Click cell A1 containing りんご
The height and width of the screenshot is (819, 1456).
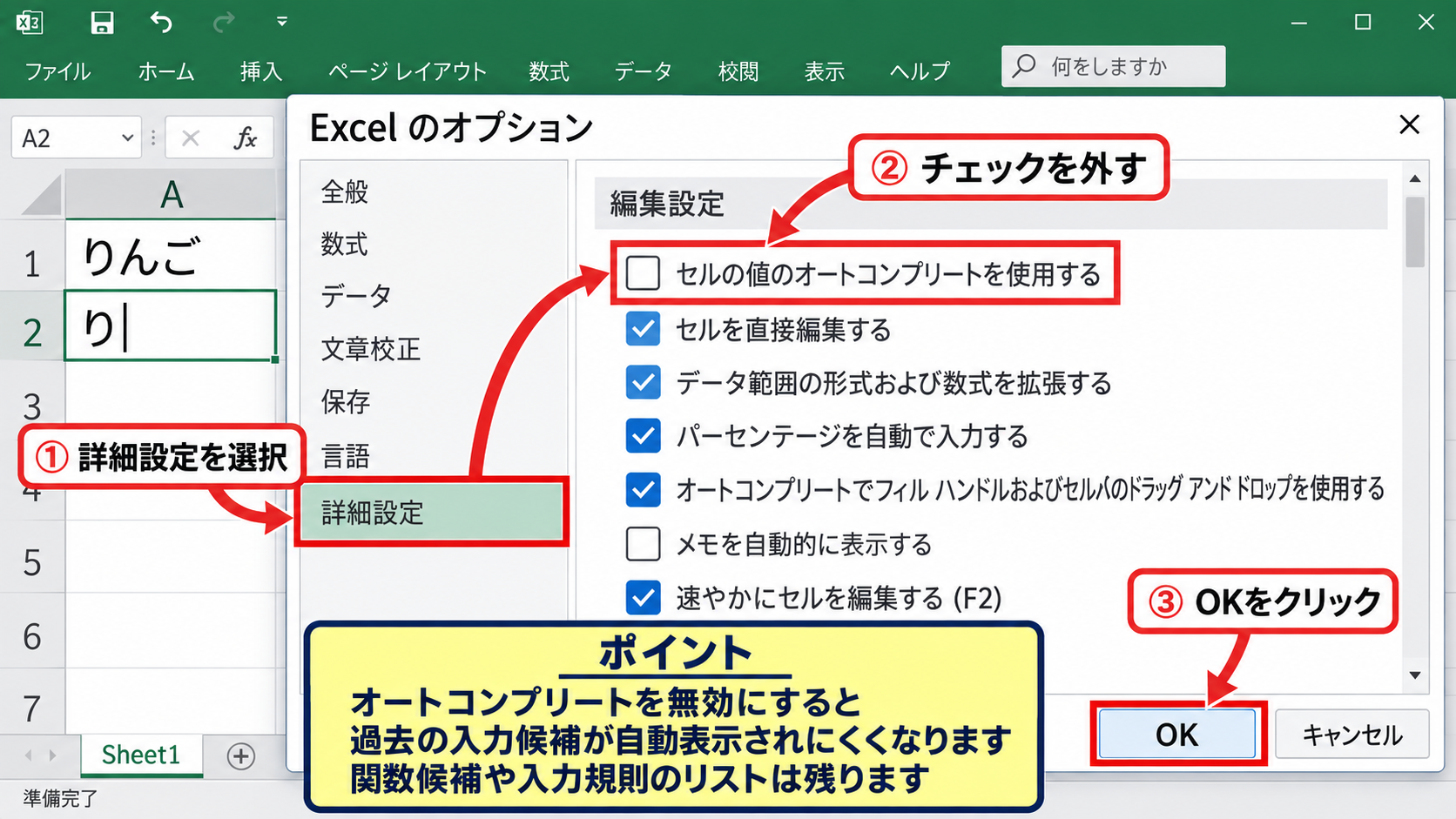tap(172, 257)
